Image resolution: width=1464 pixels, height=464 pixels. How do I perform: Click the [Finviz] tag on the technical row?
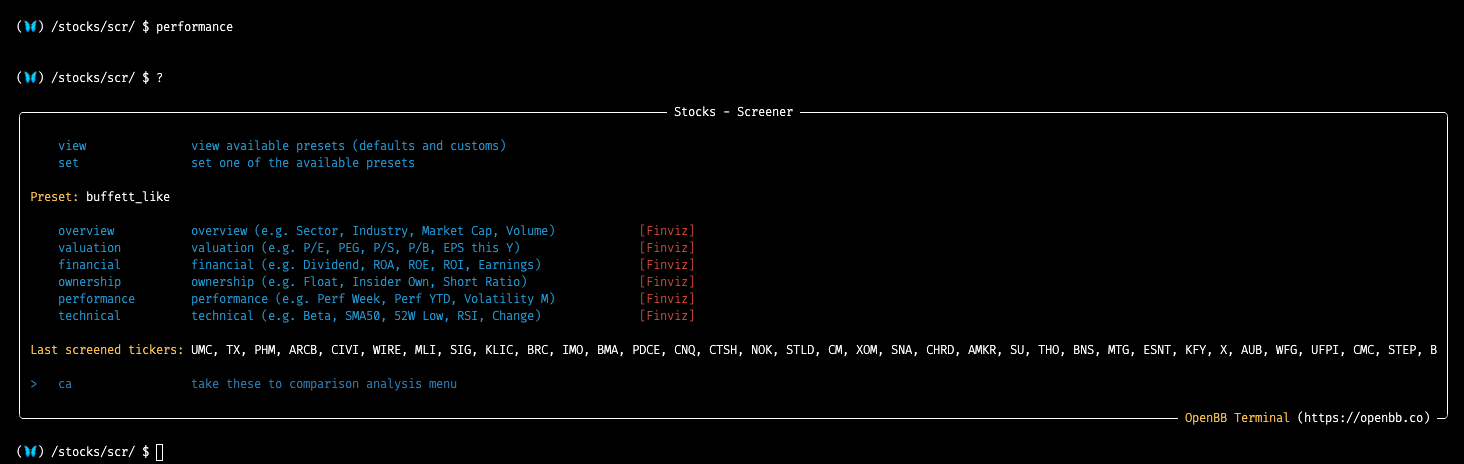[667, 316]
